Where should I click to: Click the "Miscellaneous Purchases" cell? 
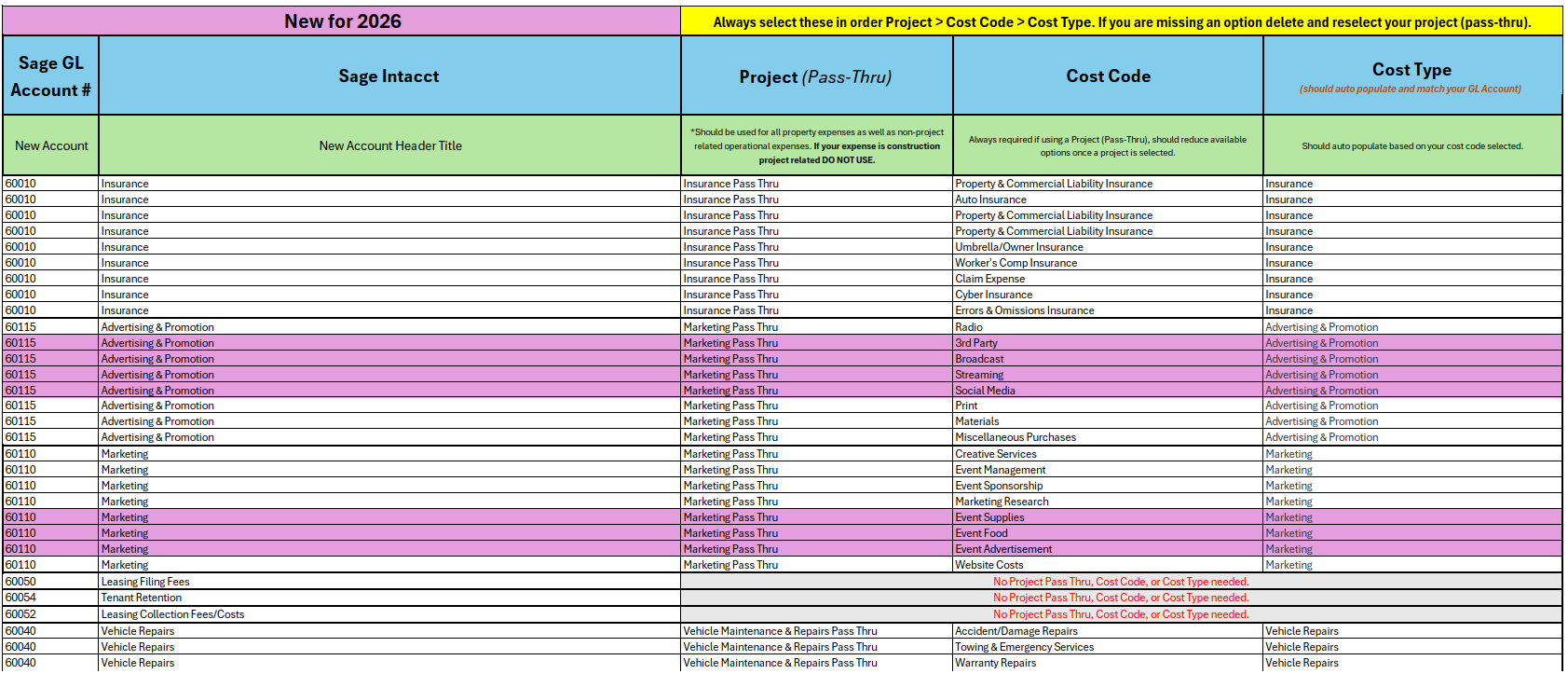pyautogui.click(x=1108, y=437)
